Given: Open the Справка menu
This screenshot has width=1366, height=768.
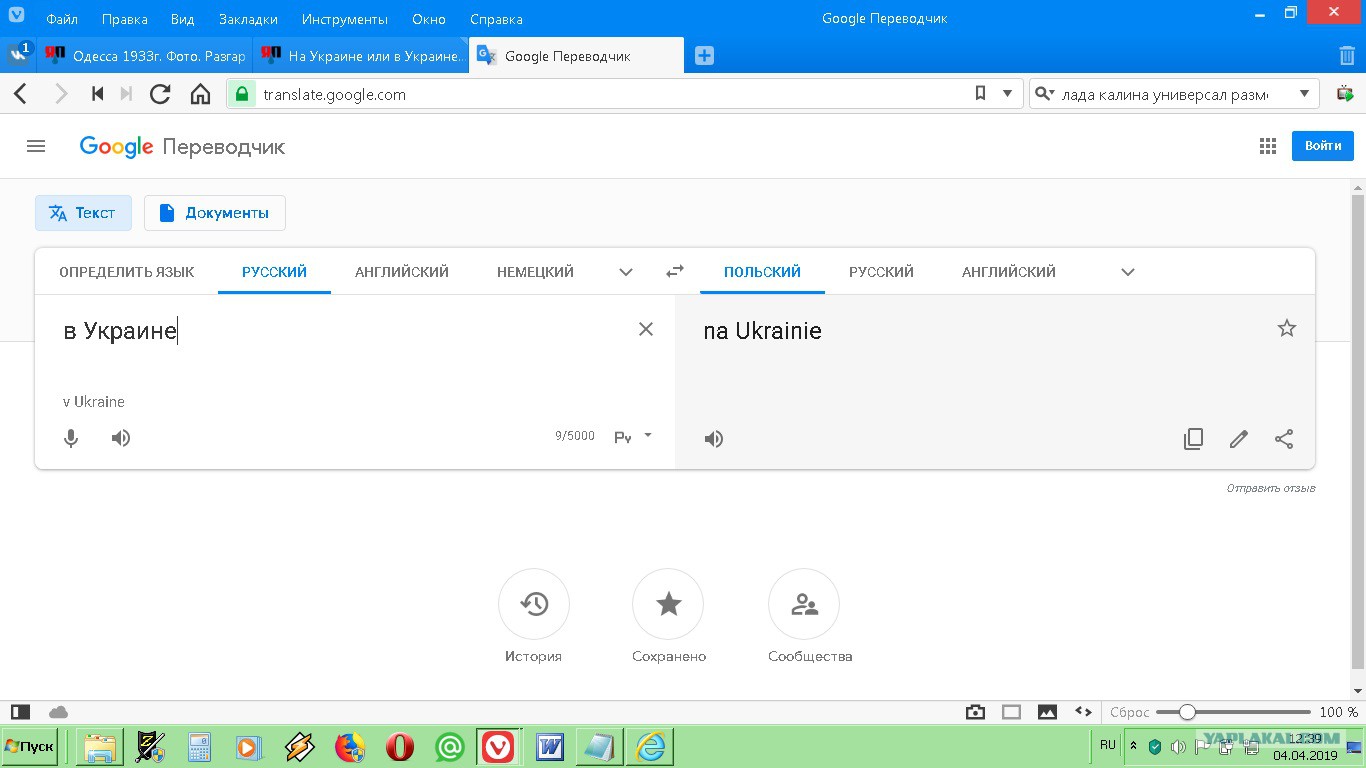Looking at the screenshot, I should 496,19.
